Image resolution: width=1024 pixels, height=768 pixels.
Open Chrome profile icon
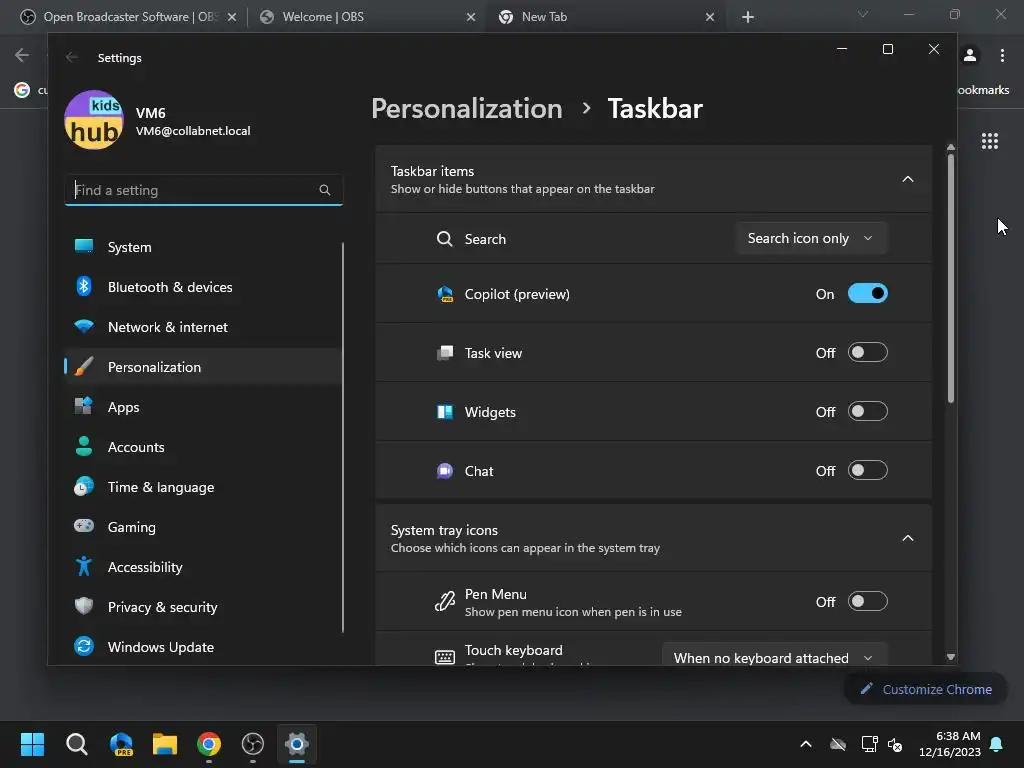point(970,56)
